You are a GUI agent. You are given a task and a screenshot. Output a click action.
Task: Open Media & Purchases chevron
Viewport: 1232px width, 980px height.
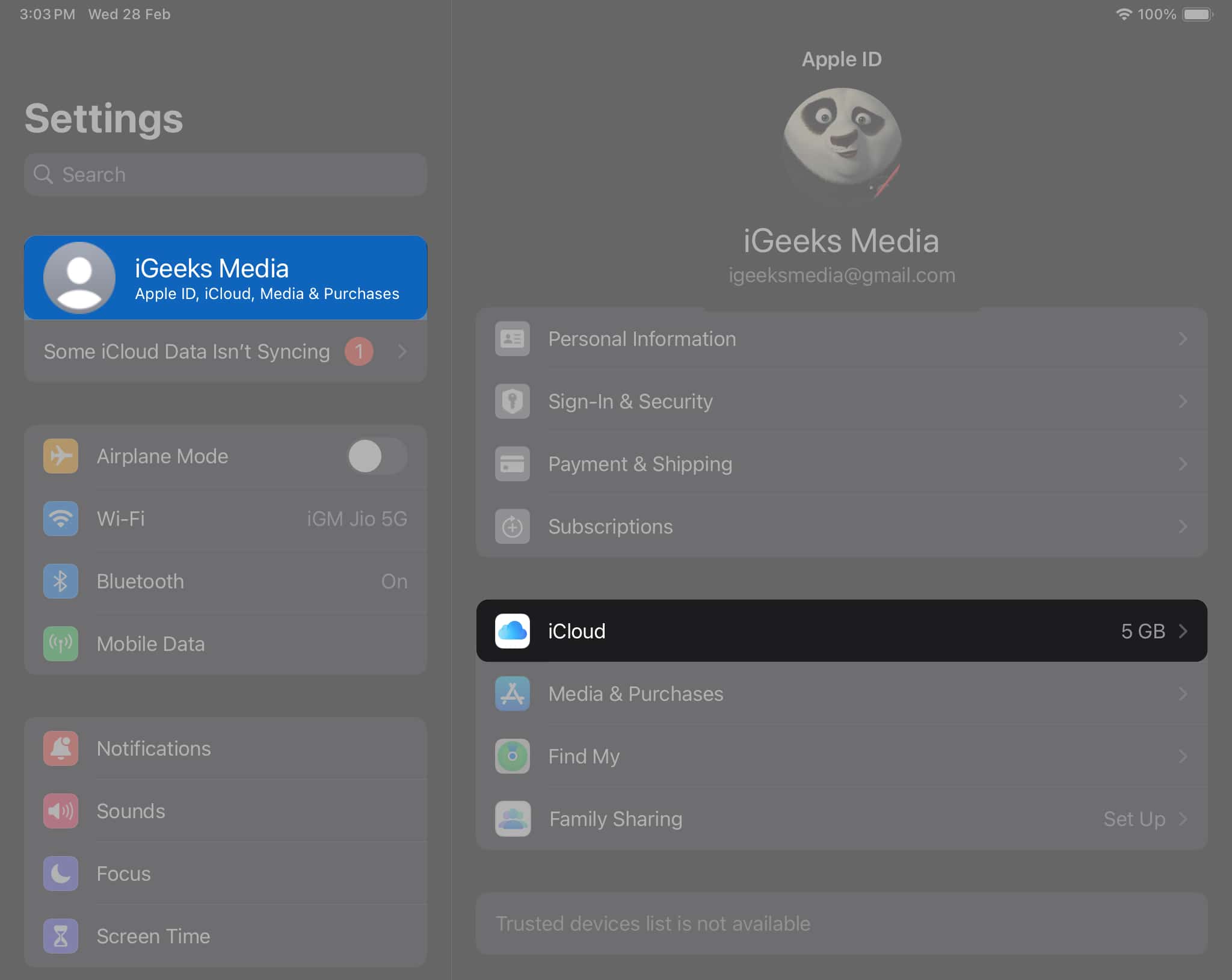point(1183,694)
